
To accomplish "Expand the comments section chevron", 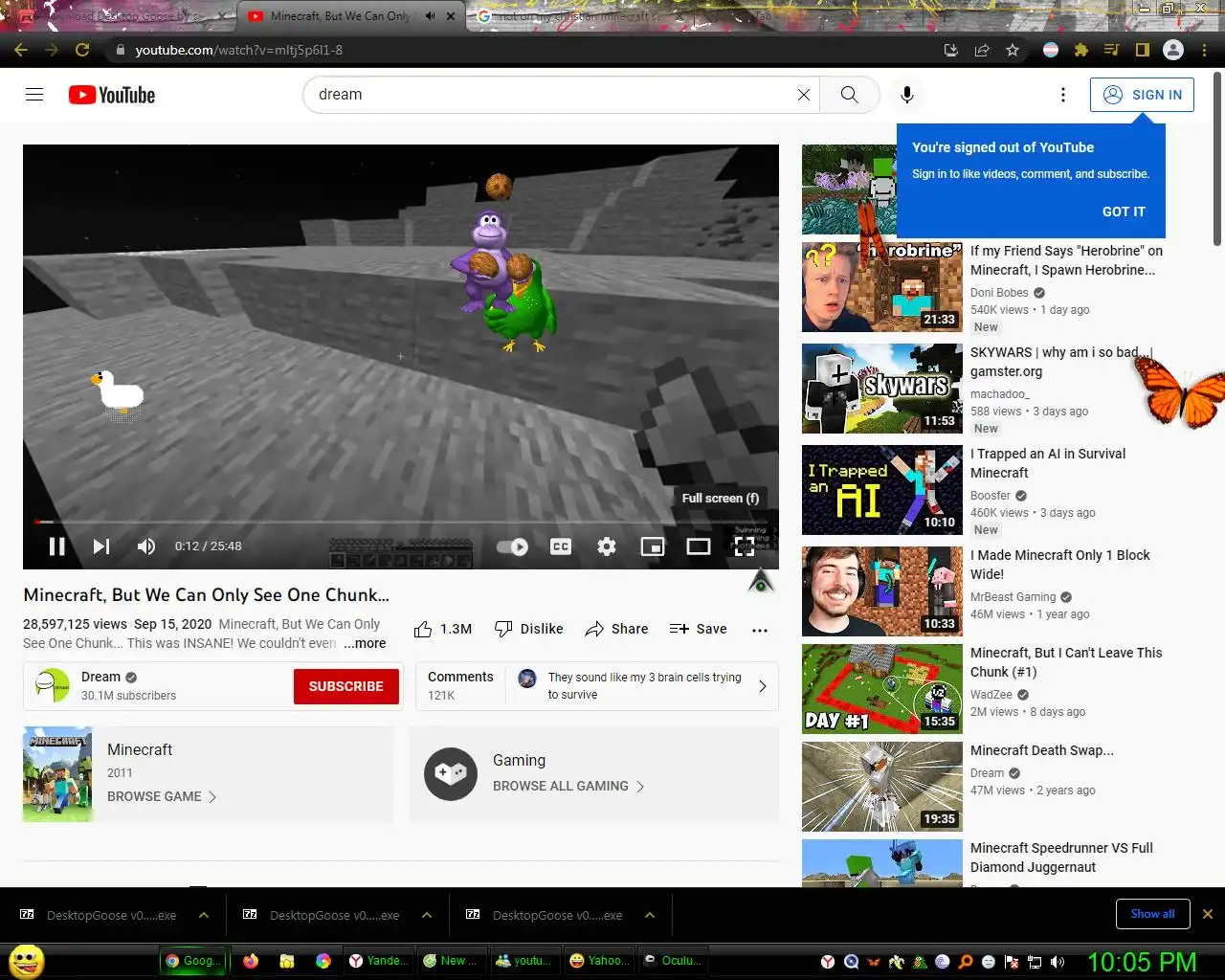I will [x=763, y=686].
